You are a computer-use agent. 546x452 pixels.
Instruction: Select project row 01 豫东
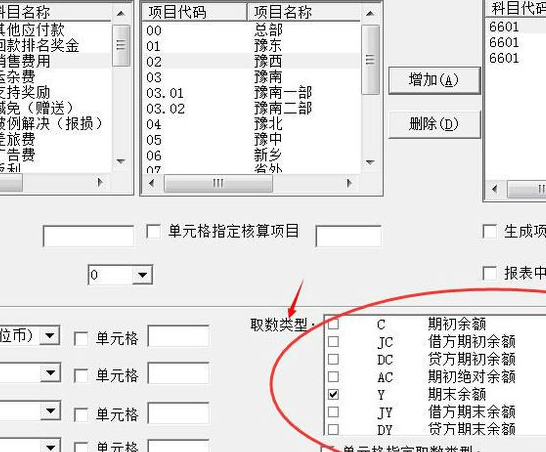251,46
